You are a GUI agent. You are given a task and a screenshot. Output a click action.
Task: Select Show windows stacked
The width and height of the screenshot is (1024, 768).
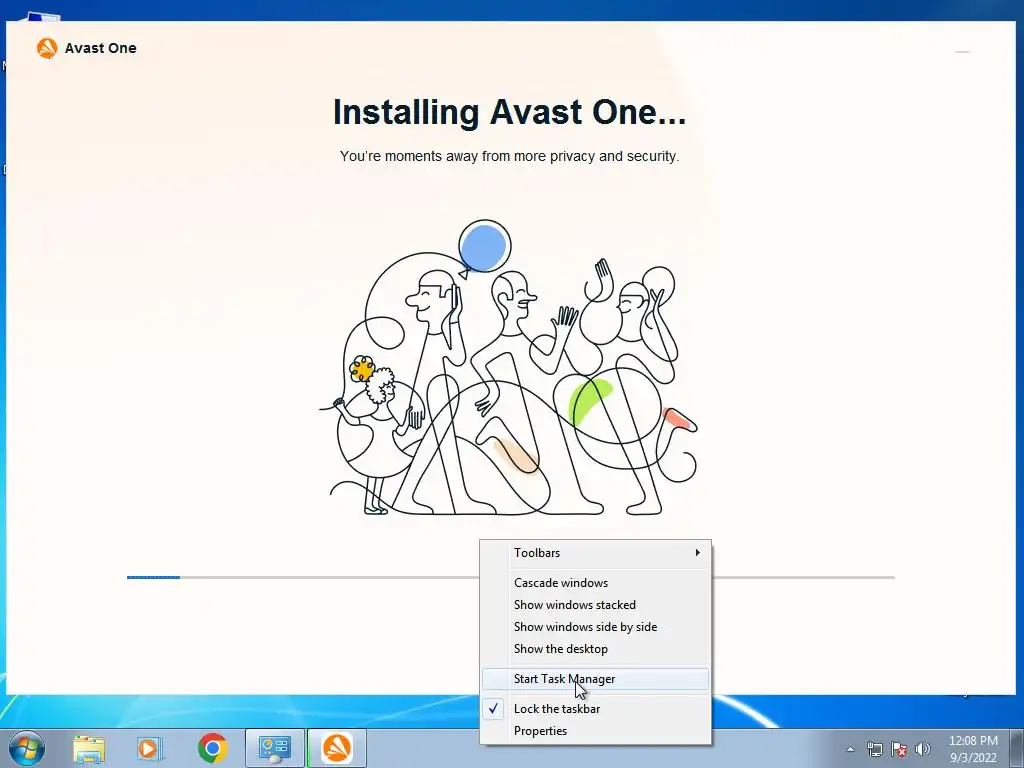[x=596, y=605]
